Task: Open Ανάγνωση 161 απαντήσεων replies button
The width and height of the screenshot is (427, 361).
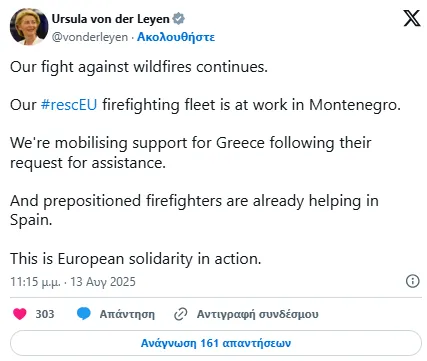Action: pos(216,343)
